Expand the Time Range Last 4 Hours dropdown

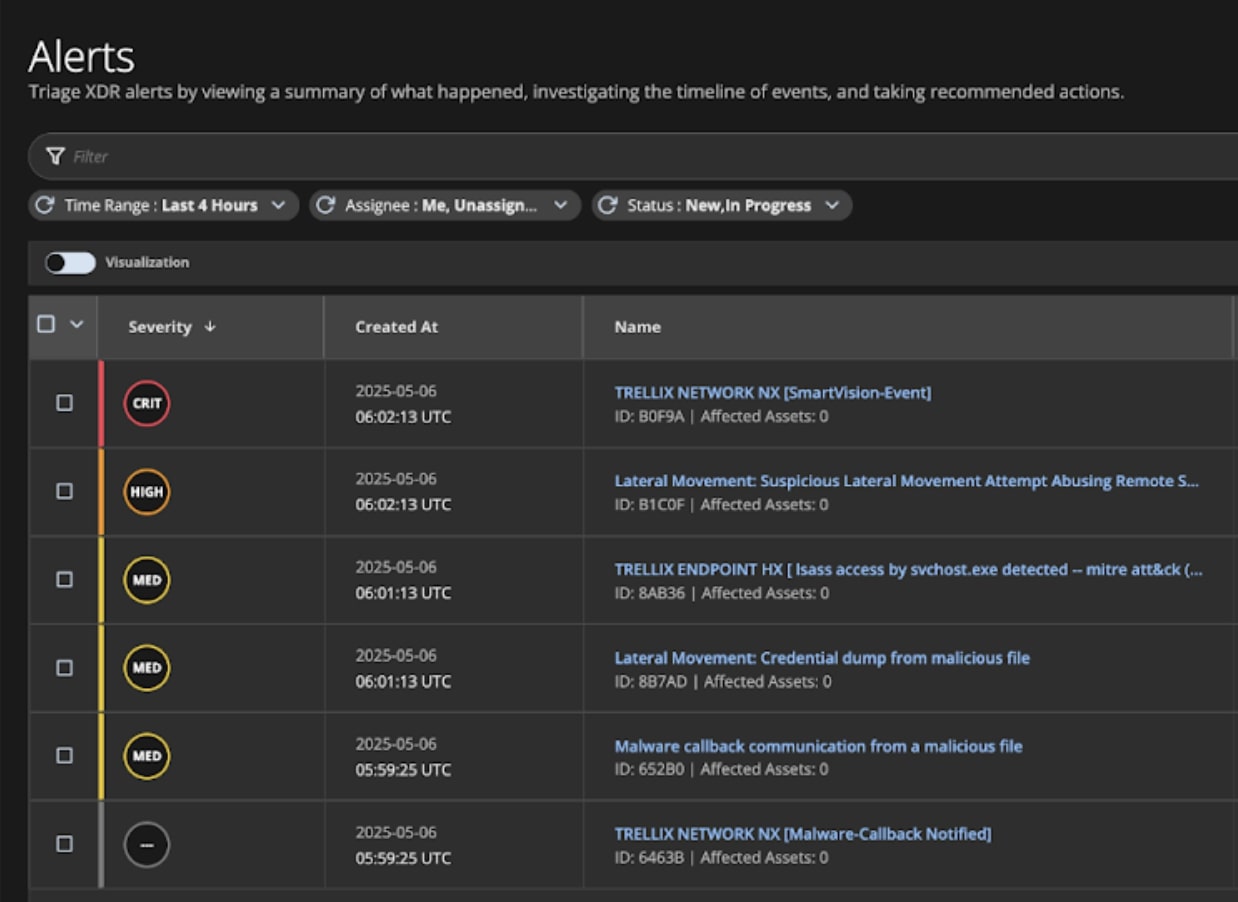(278, 205)
